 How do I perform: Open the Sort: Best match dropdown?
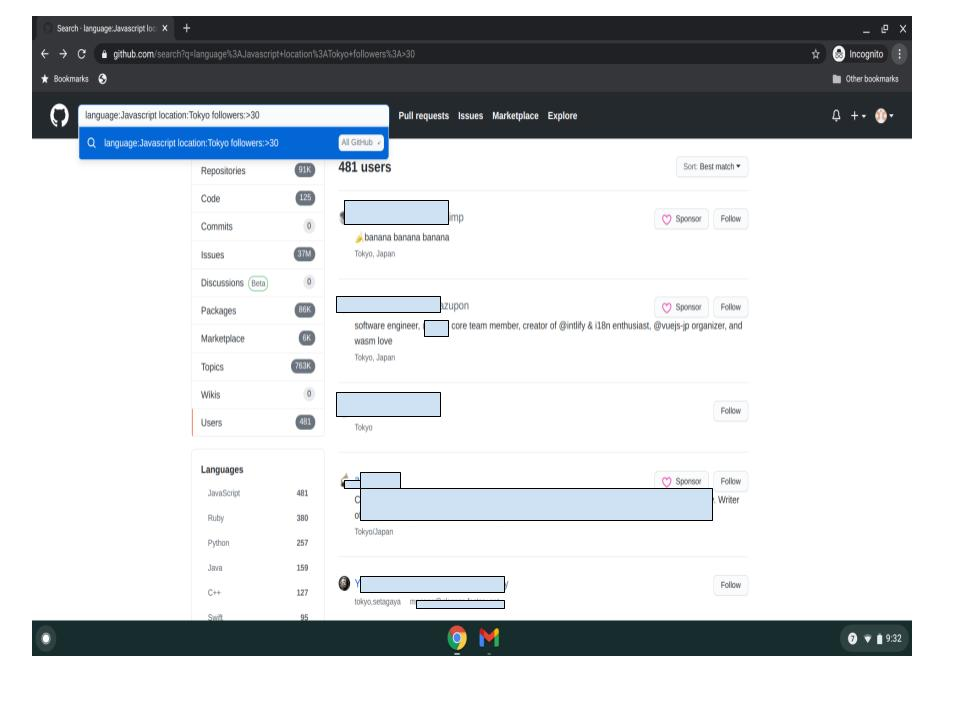point(712,167)
